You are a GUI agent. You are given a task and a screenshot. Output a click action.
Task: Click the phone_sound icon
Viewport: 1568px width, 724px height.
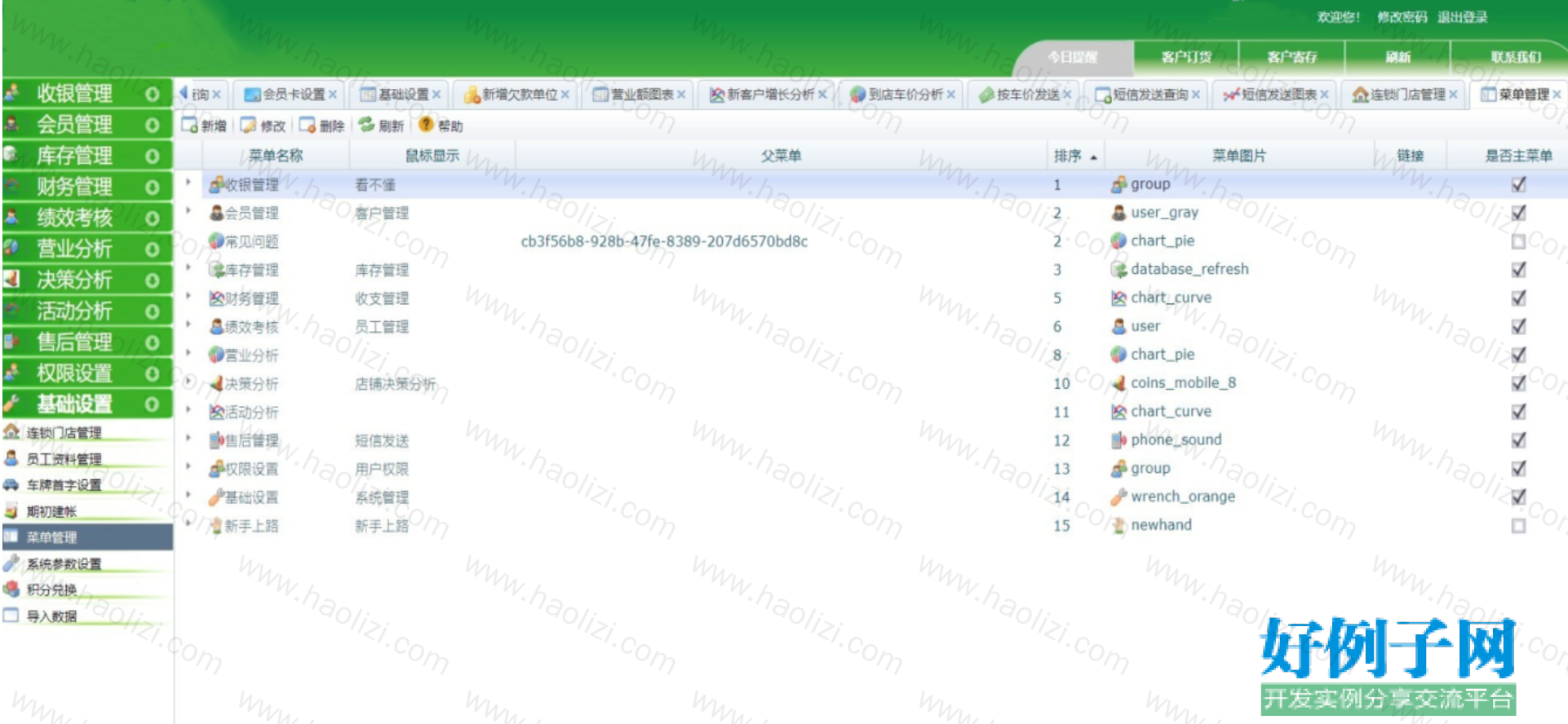pyautogui.click(x=1119, y=440)
